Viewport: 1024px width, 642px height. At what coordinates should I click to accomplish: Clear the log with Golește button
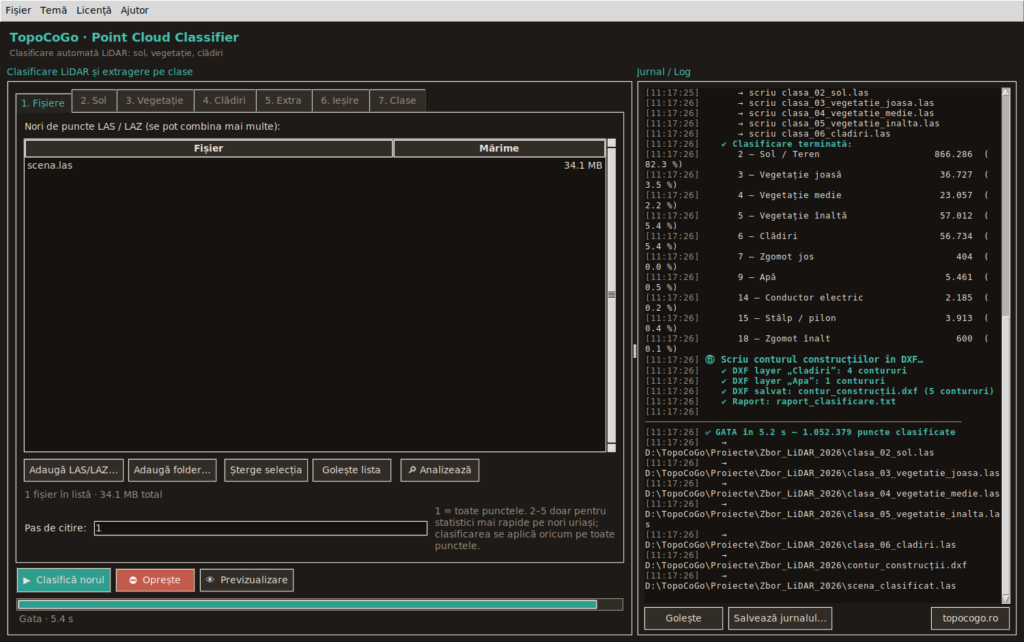click(x=683, y=618)
